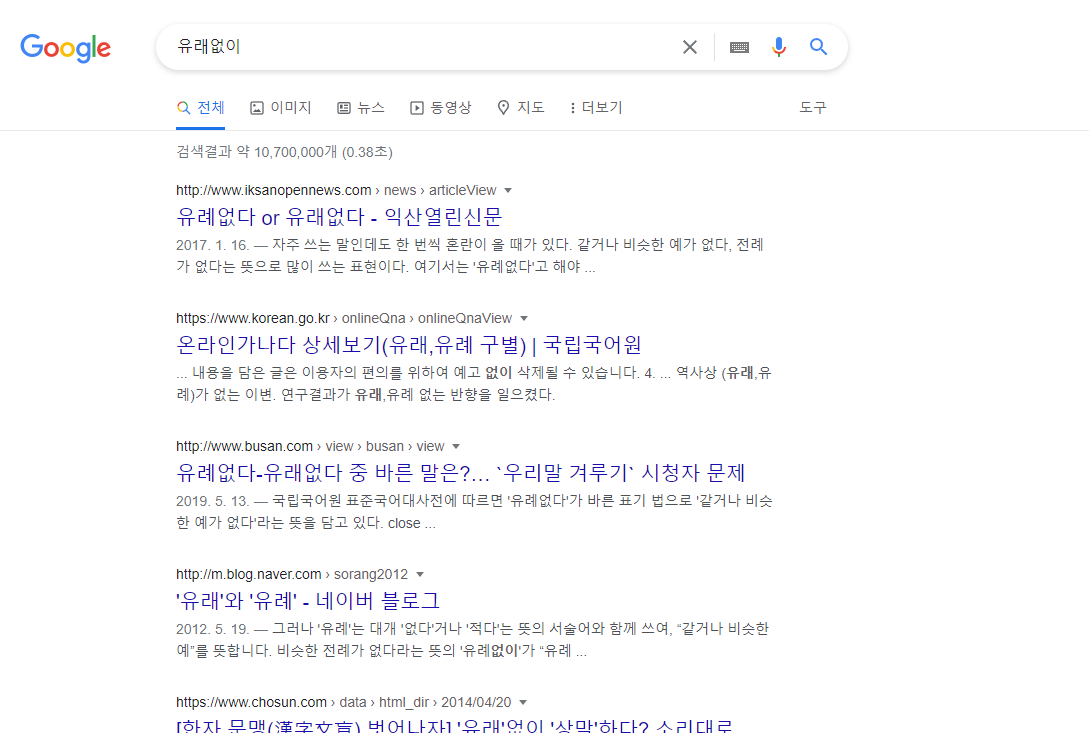Open the 더보기 menu
Image resolution: width=1089 pixels, height=733 pixels.
click(596, 108)
